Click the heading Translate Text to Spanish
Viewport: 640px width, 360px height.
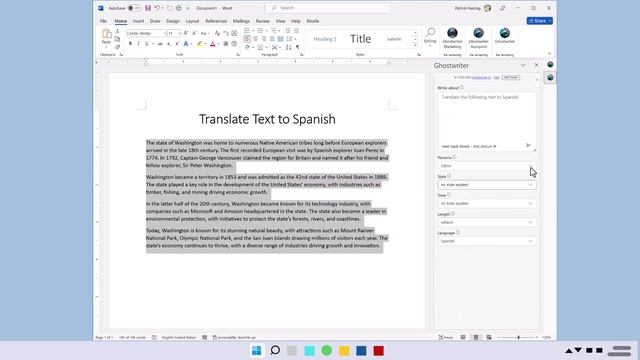[x=267, y=119]
